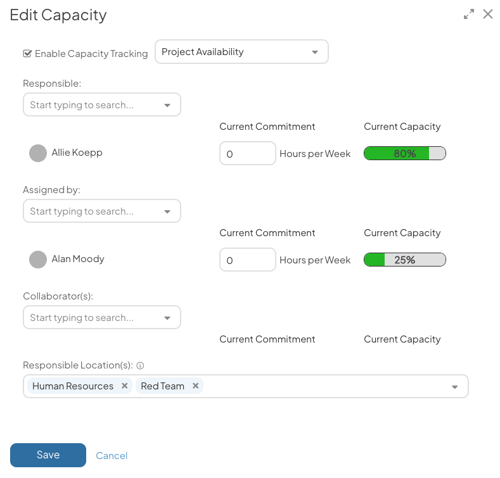Image resolution: width=500 pixels, height=478 pixels.
Task: Click the info icon beside Responsible Location(s)
Action: point(140,366)
